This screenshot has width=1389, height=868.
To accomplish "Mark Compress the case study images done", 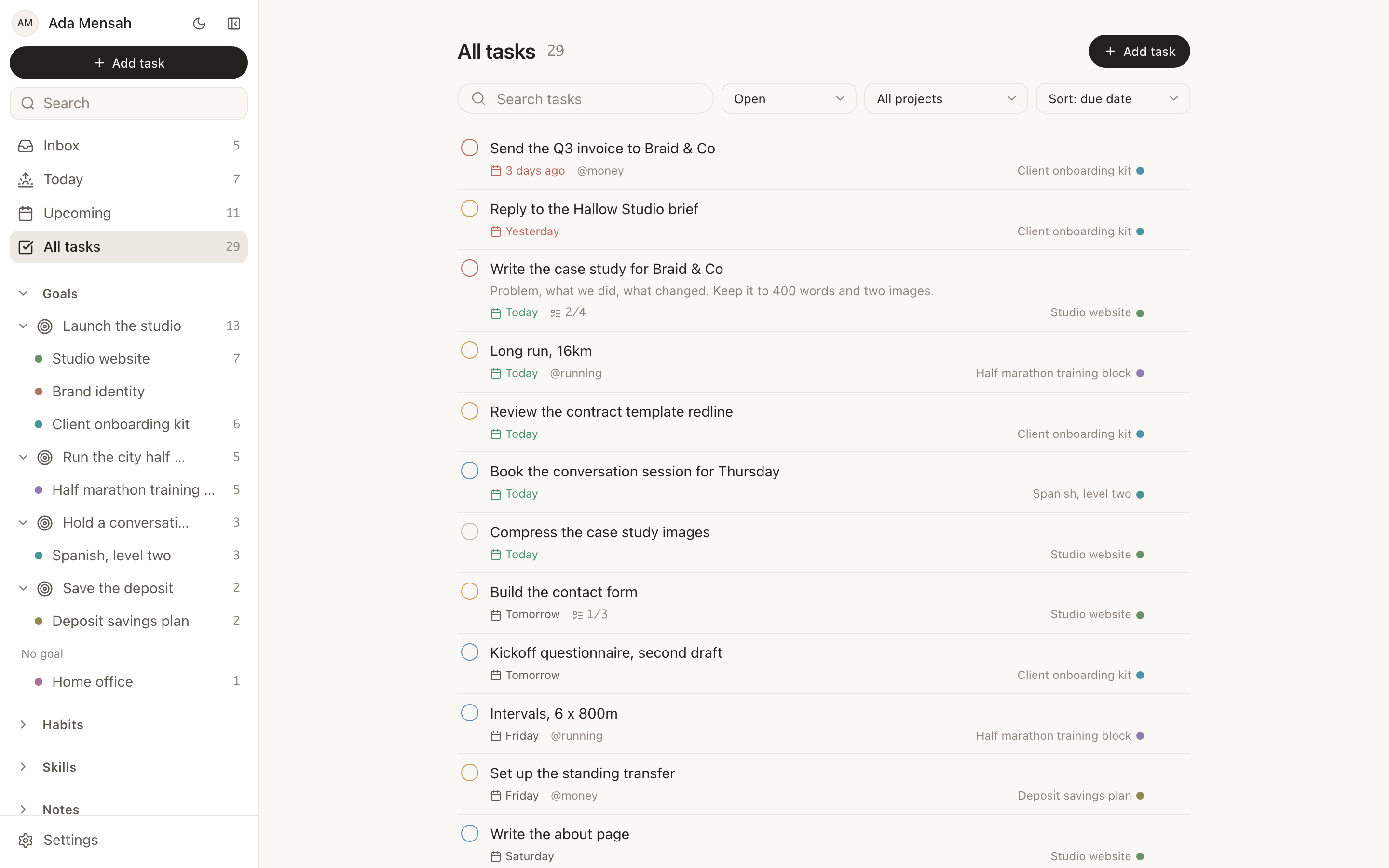I will click(469, 531).
